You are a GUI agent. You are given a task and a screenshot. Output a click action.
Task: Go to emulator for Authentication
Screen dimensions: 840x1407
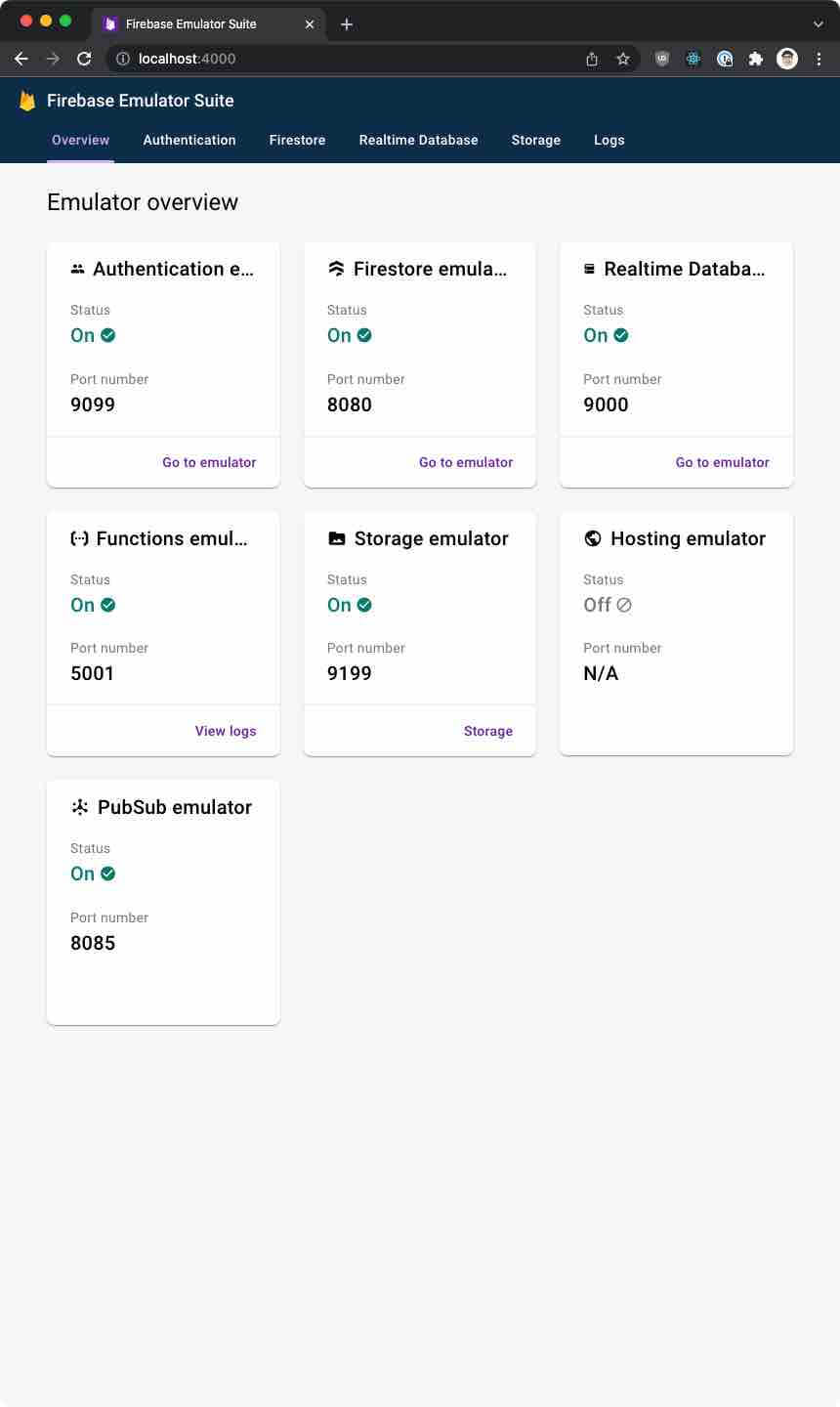(x=209, y=462)
